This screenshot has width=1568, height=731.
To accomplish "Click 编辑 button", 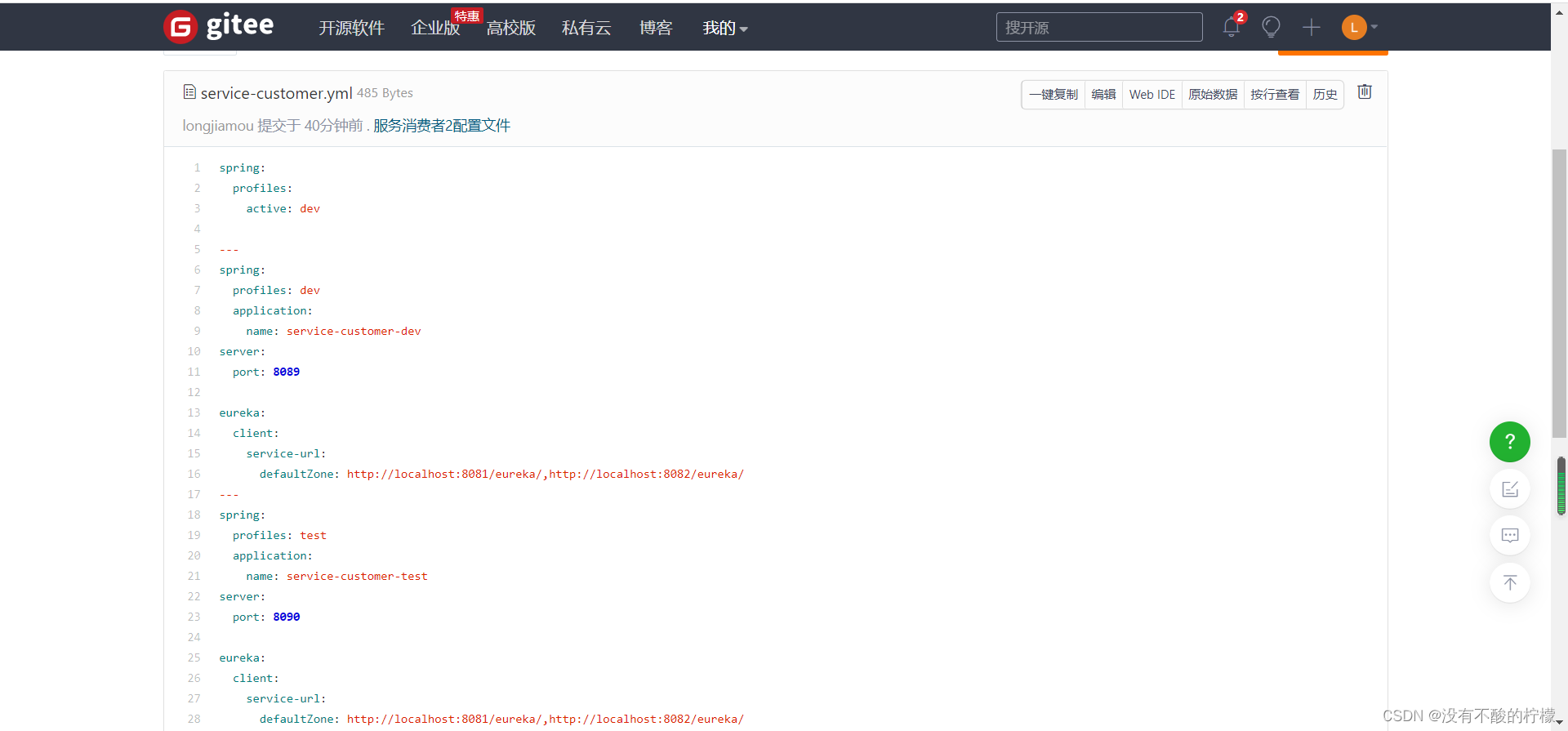I will [x=1103, y=95].
